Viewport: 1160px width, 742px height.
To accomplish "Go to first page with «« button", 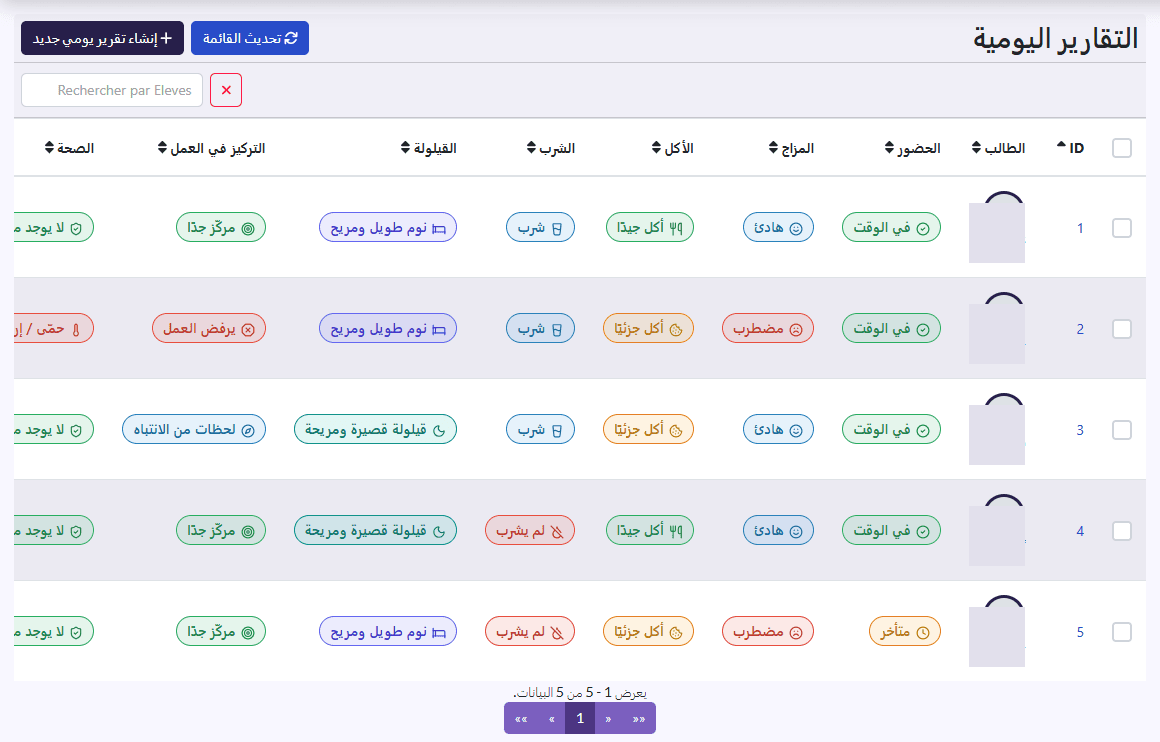I will [x=520, y=718].
